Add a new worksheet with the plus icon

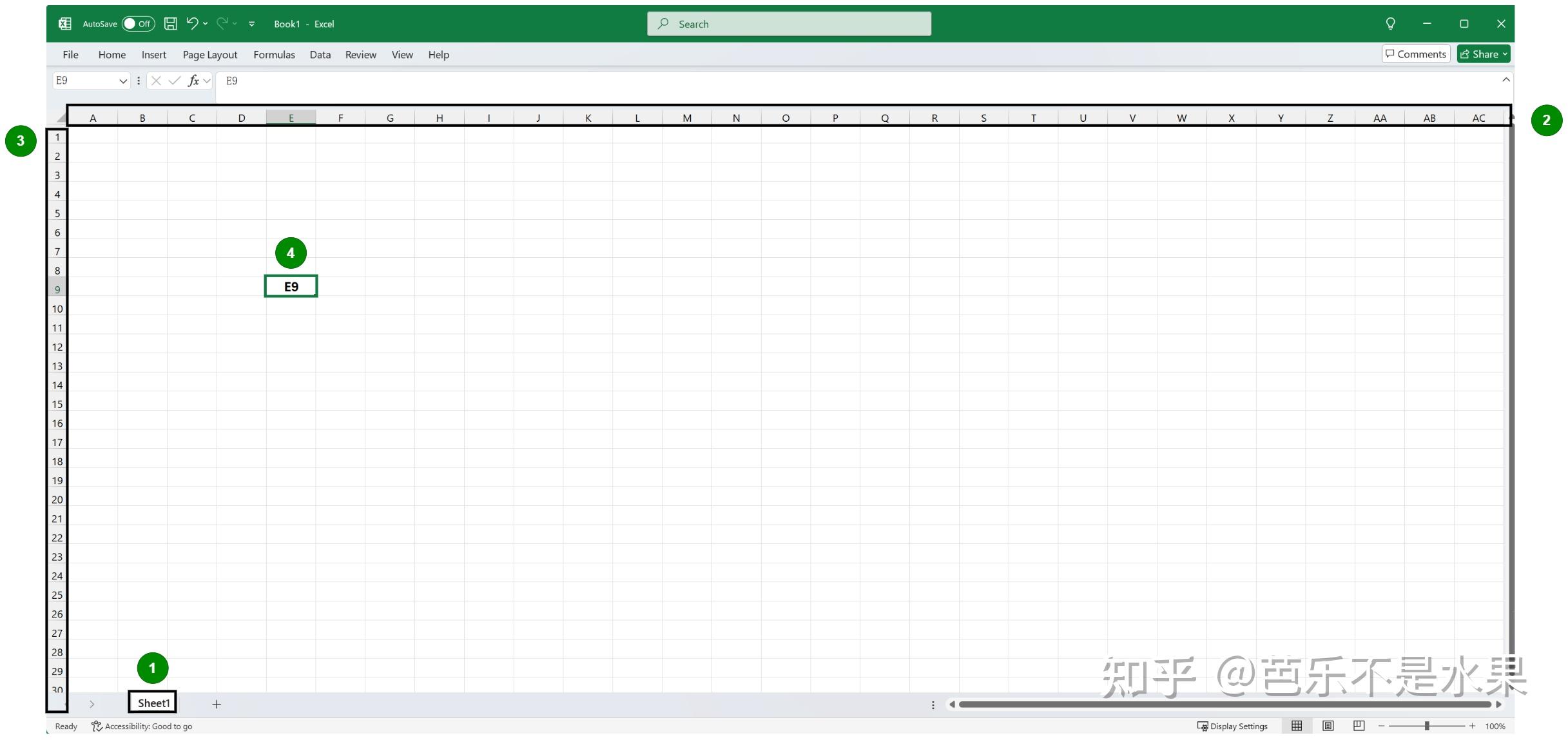coord(217,704)
